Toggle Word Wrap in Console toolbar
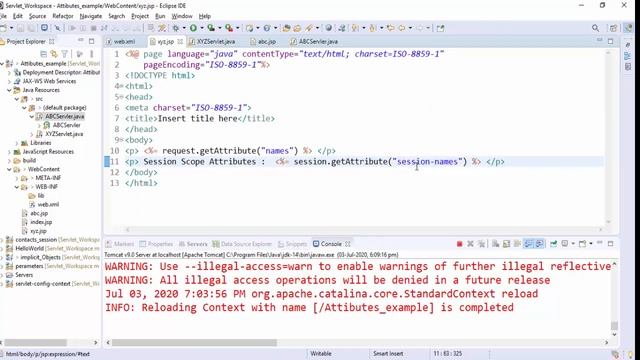The image size is (640, 360). point(518,244)
